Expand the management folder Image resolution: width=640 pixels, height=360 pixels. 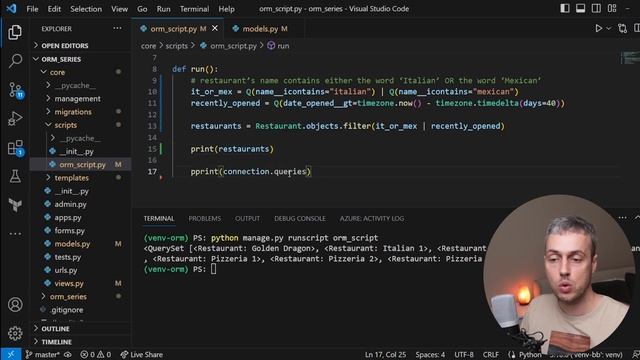[81, 99]
